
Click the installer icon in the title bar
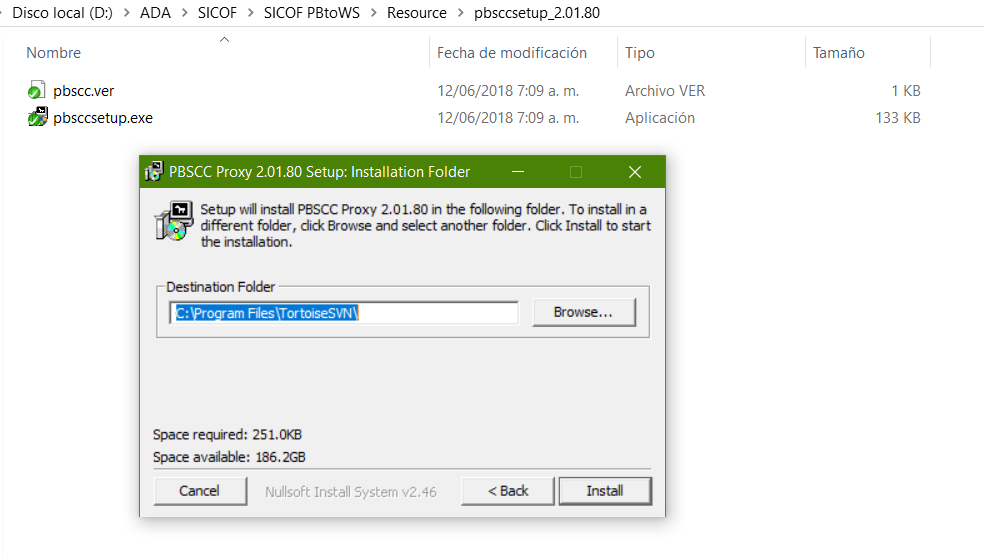(x=154, y=172)
